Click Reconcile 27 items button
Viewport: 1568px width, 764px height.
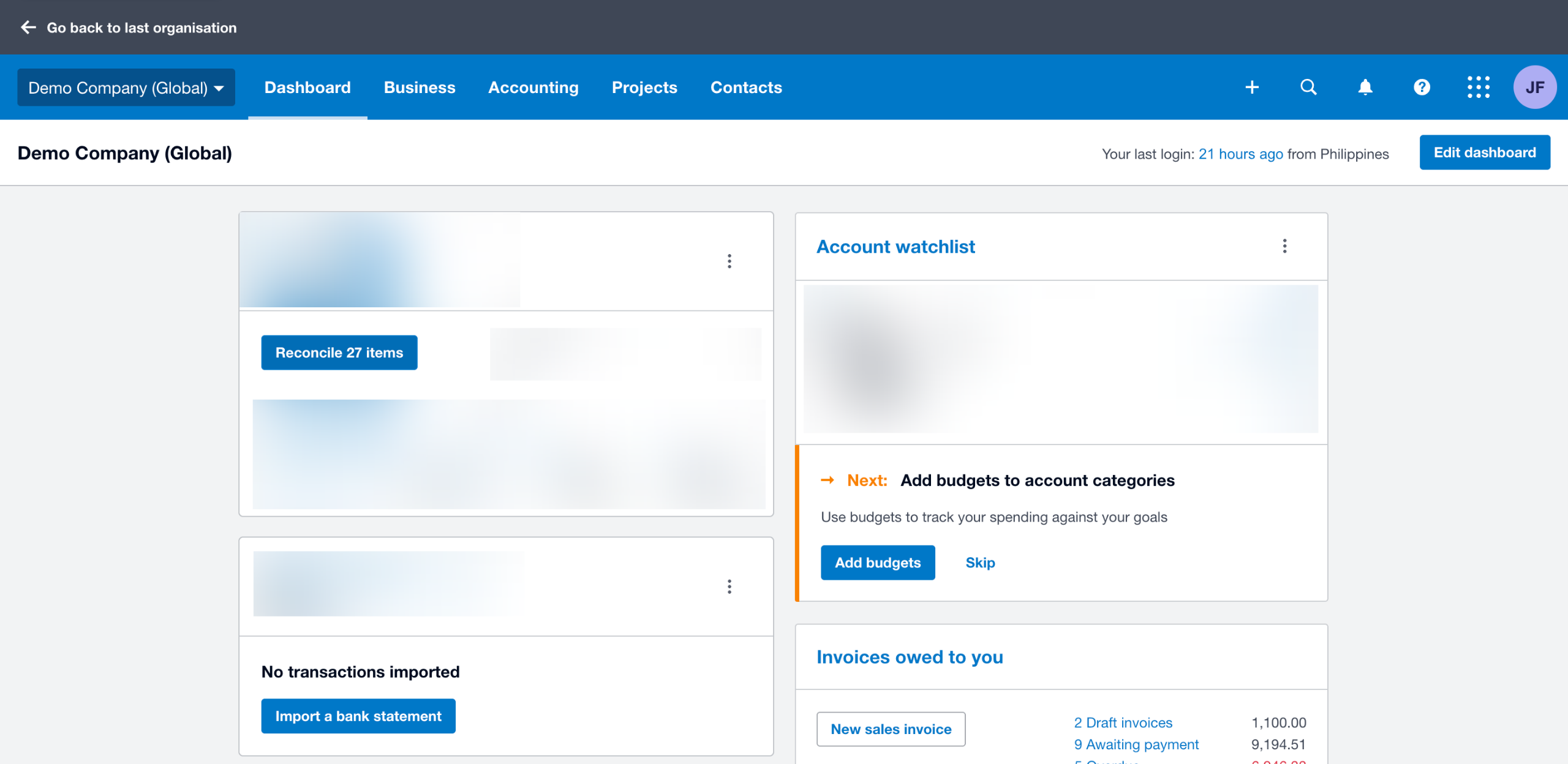point(339,353)
